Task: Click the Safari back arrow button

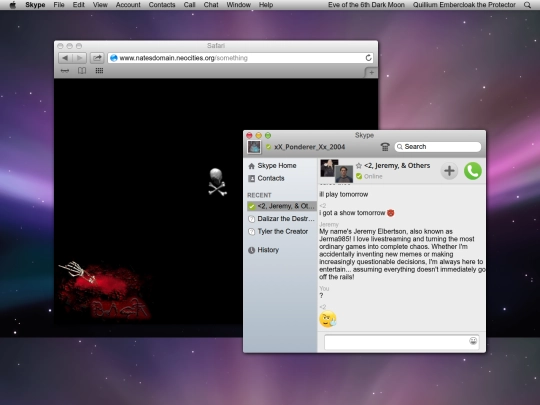Action: point(65,58)
